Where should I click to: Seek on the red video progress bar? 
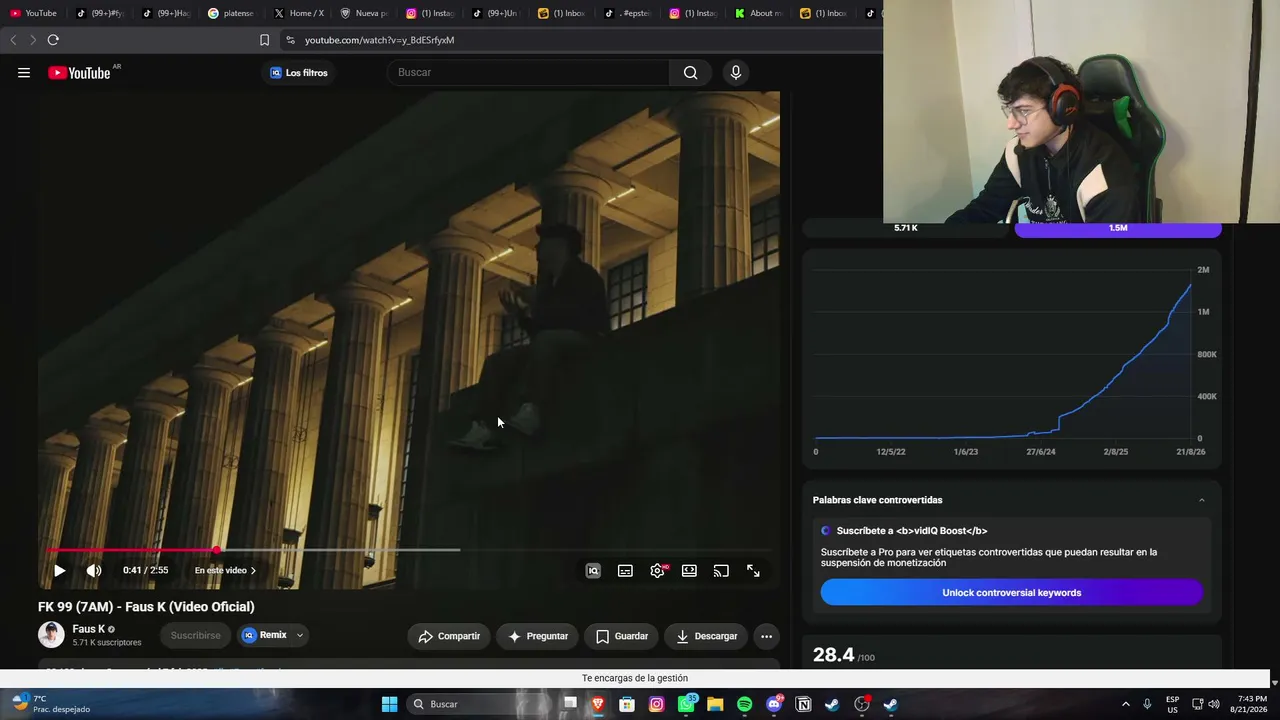coord(409,550)
